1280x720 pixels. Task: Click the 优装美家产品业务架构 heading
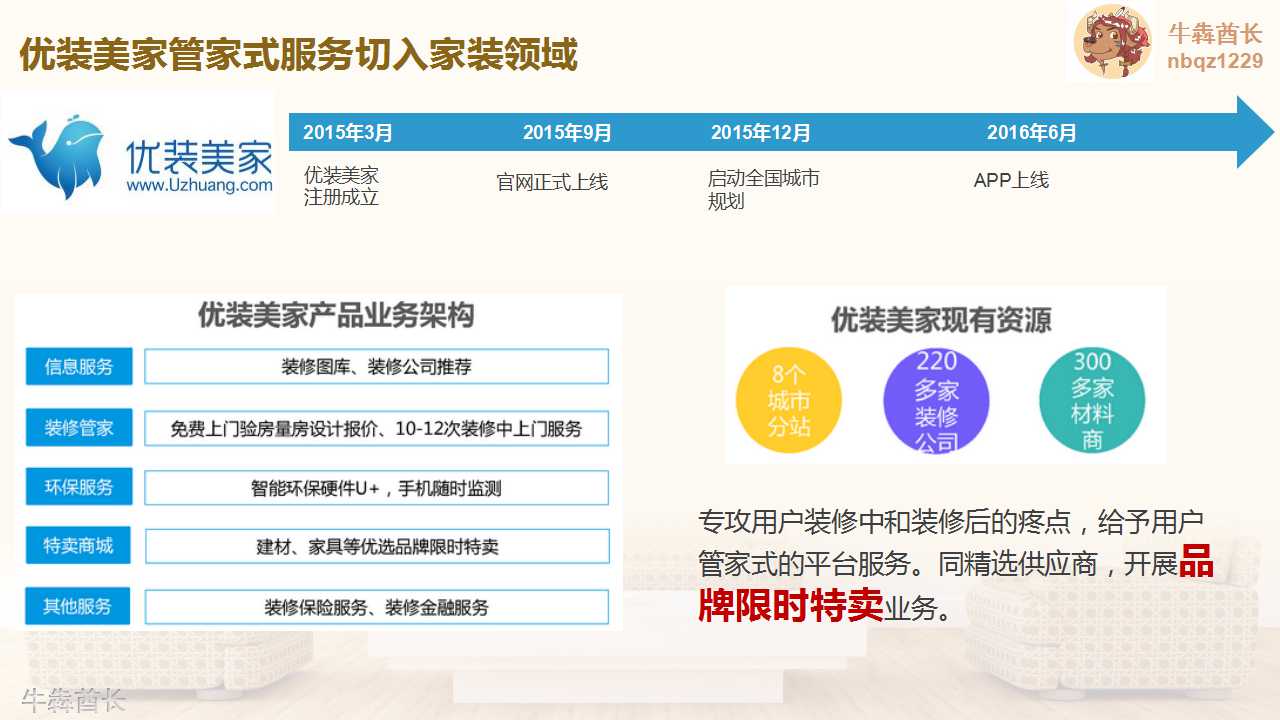tap(336, 315)
